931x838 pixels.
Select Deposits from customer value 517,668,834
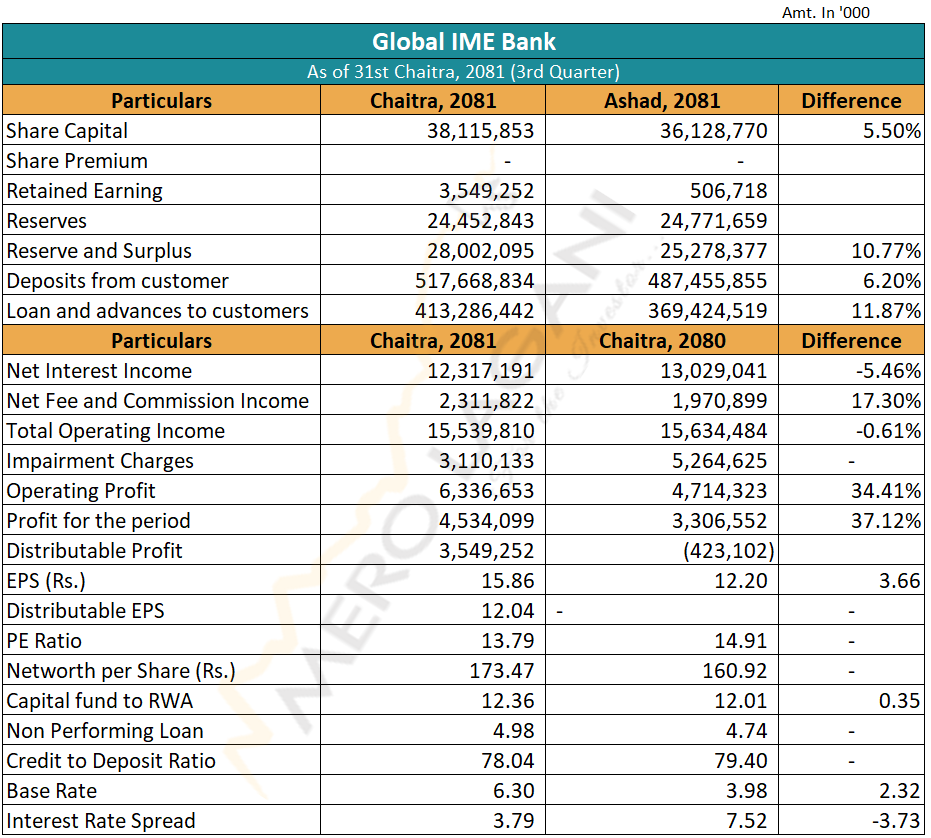[475, 281]
